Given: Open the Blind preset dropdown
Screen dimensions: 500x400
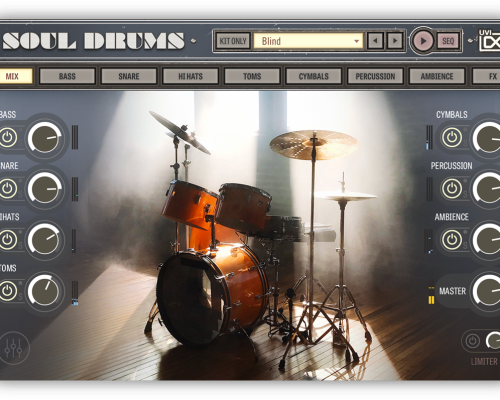Looking at the screenshot, I should tap(308, 41).
